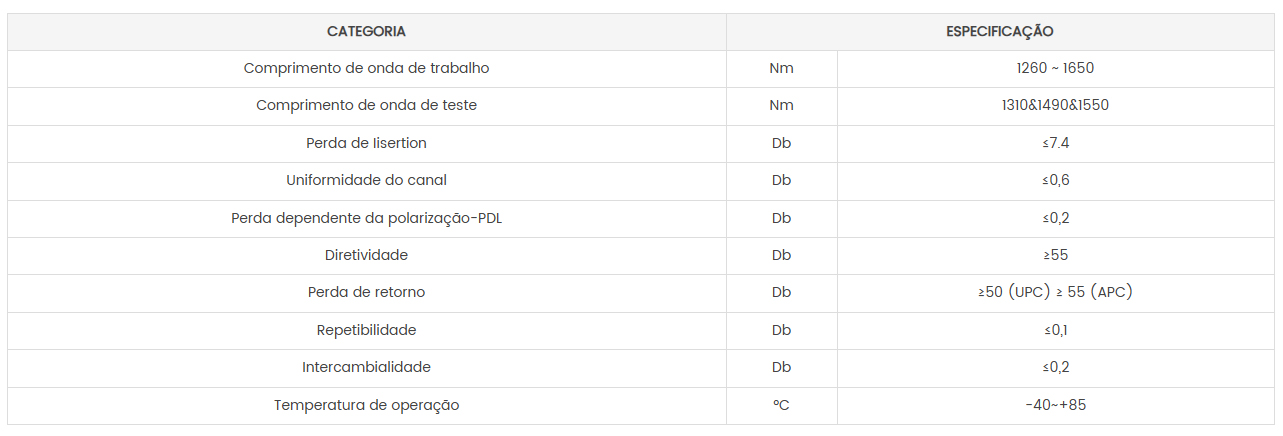
Task: Select the ≤7.4 insertion loss value
Action: click(x=1056, y=143)
